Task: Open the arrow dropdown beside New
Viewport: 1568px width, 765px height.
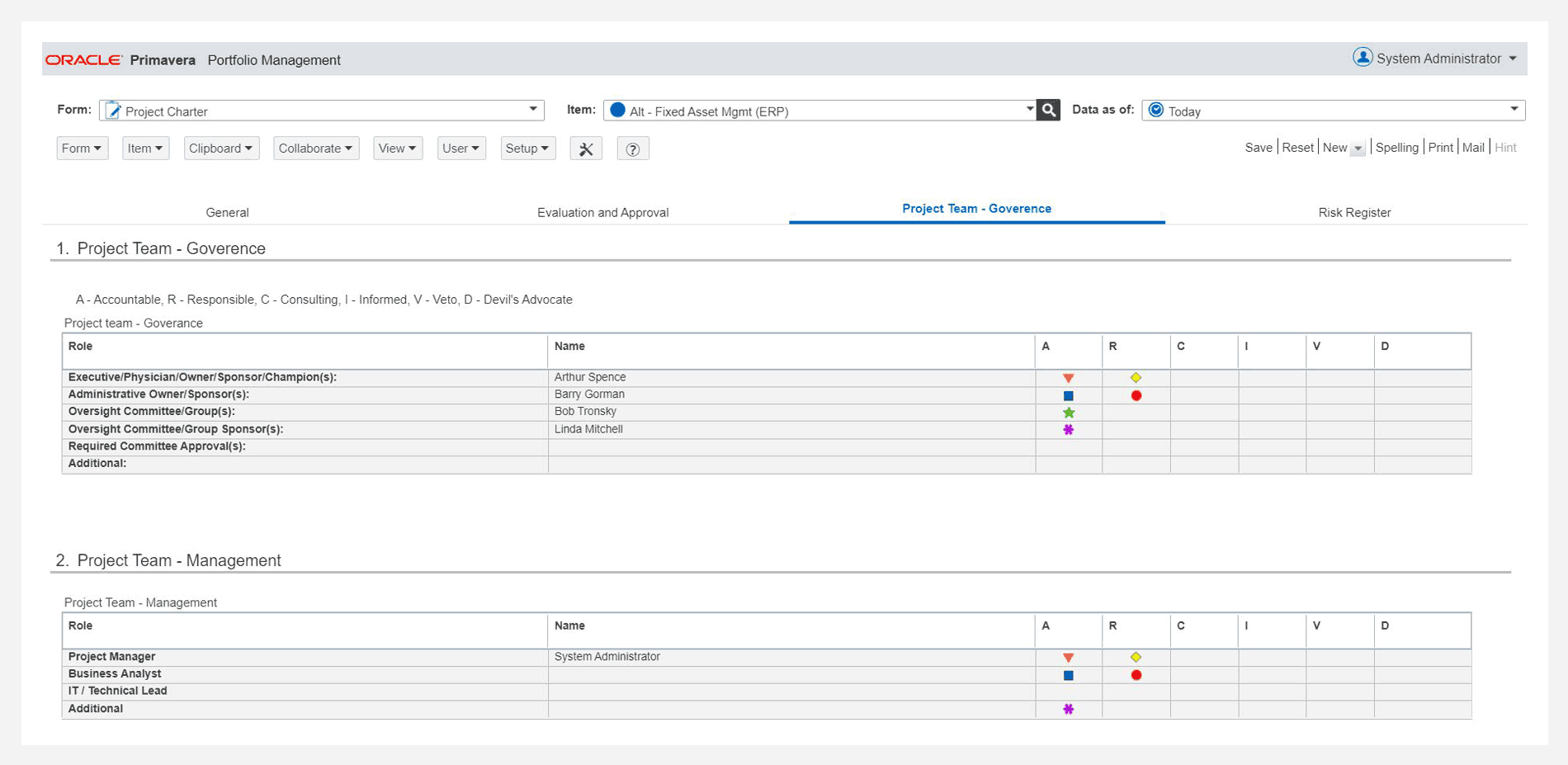Action: tap(1358, 149)
